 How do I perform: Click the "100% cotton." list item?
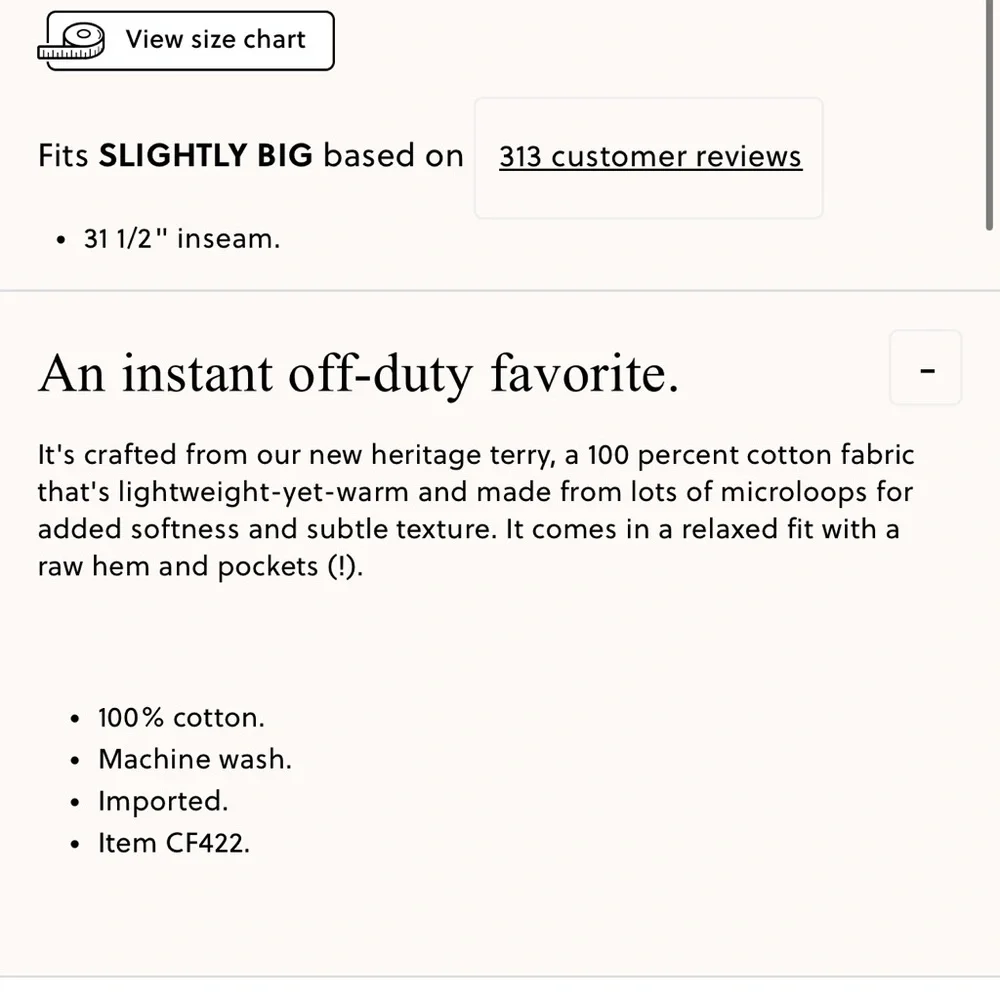[x=181, y=718]
